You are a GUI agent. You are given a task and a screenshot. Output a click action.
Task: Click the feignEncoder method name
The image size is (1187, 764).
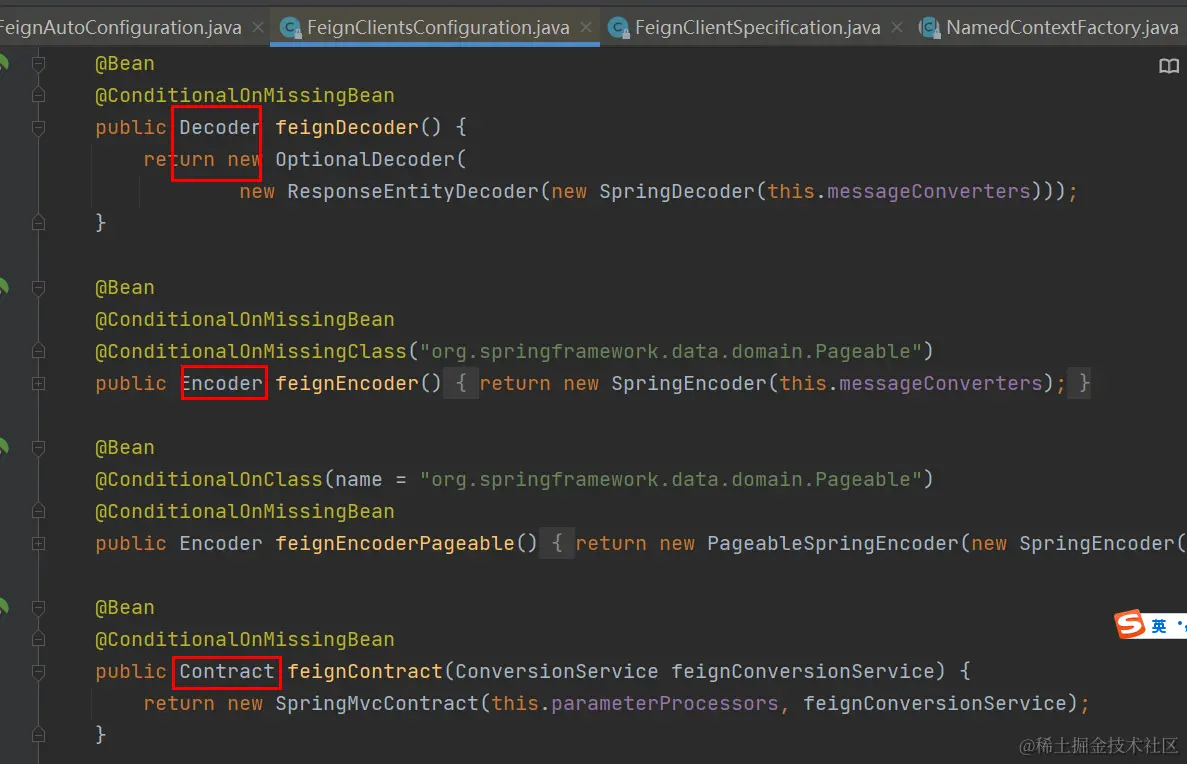tap(347, 383)
